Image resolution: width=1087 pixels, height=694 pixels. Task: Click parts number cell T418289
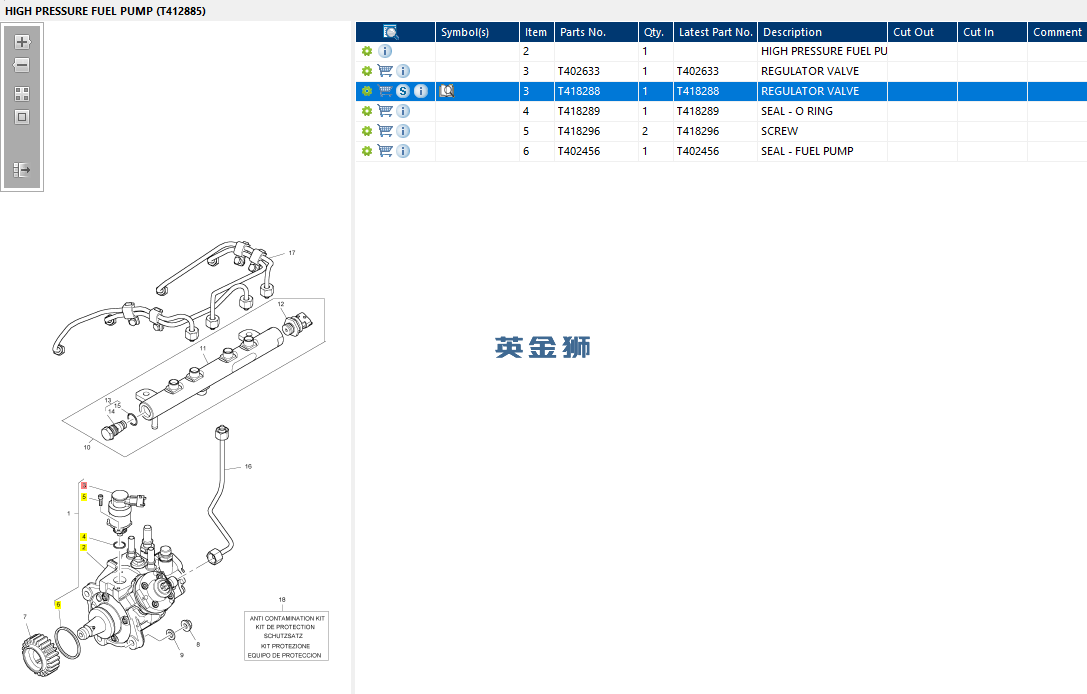[596, 111]
